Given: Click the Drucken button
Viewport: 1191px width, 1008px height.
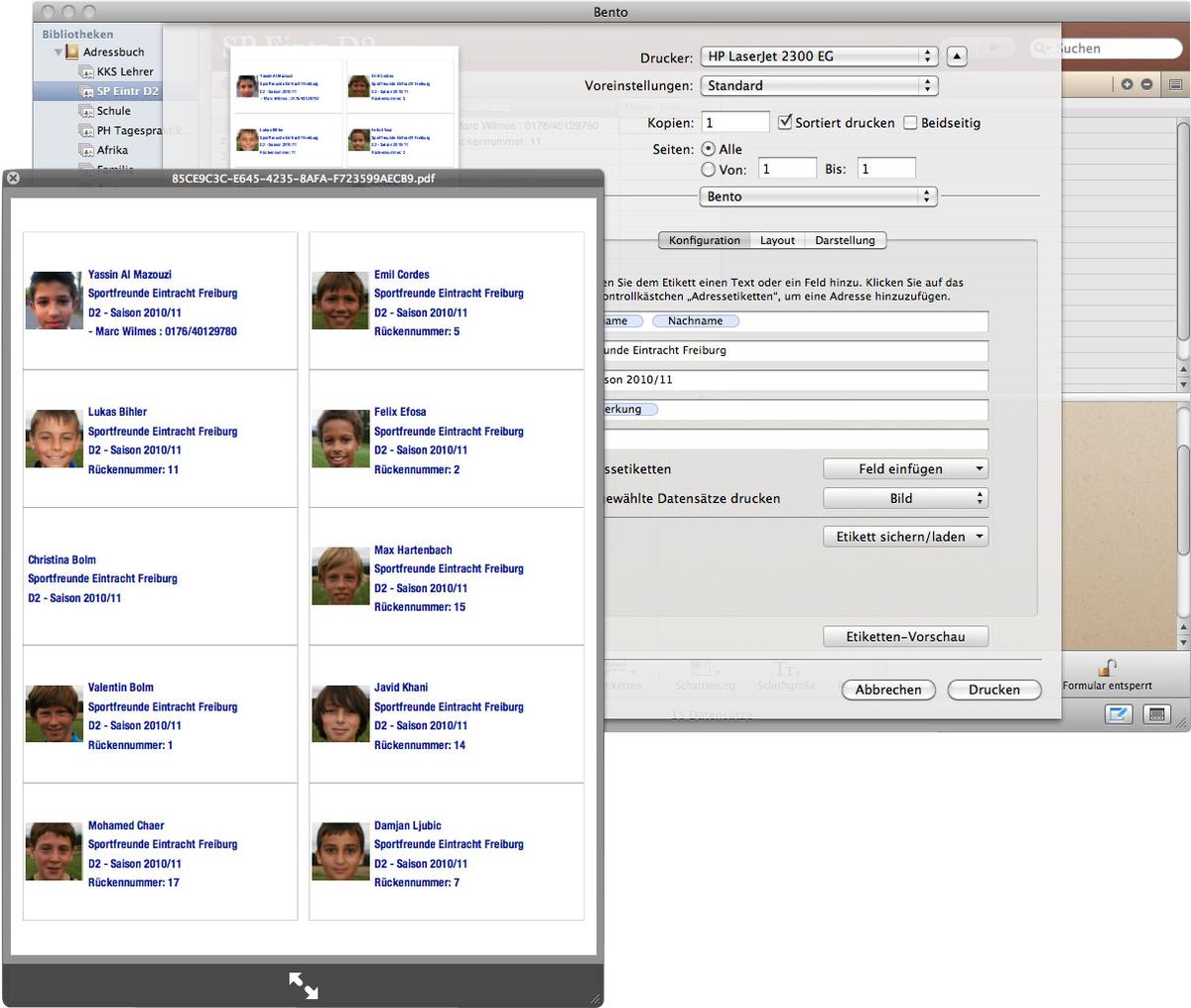Looking at the screenshot, I should 994,690.
